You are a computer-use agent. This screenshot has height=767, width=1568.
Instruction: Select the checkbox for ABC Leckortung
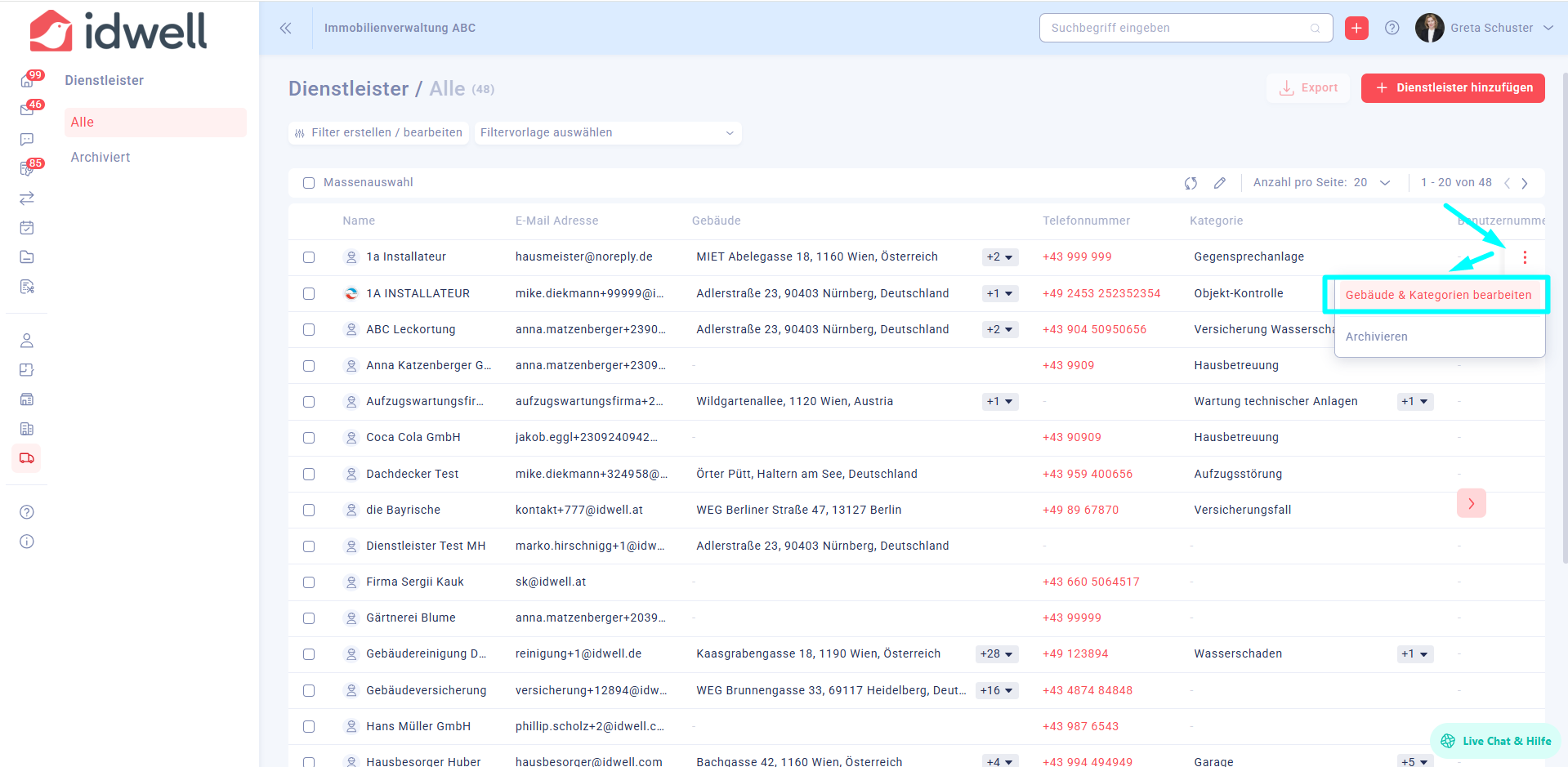point(309,330)
